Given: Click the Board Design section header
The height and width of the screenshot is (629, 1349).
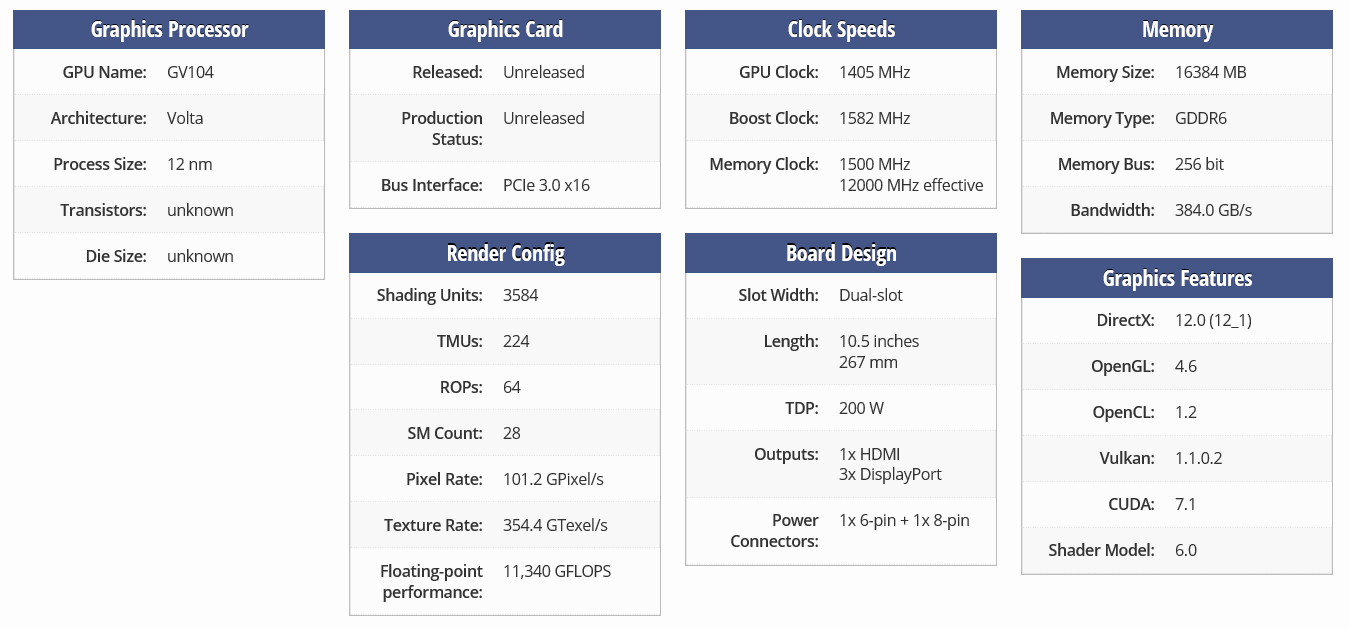Looking at the screenshot, I should coord(841,253).
